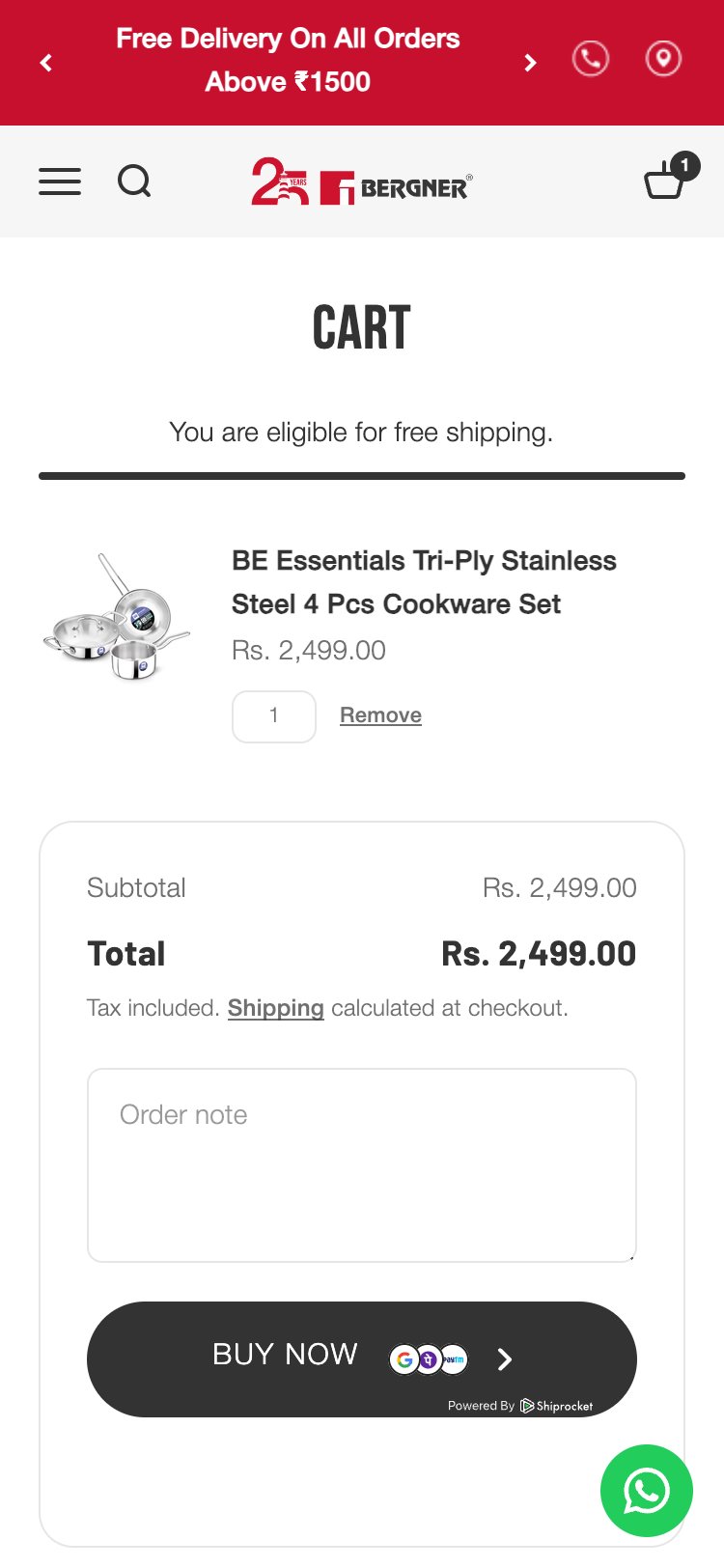
Task: Click the Bergner logo
Action: [359, 183]
